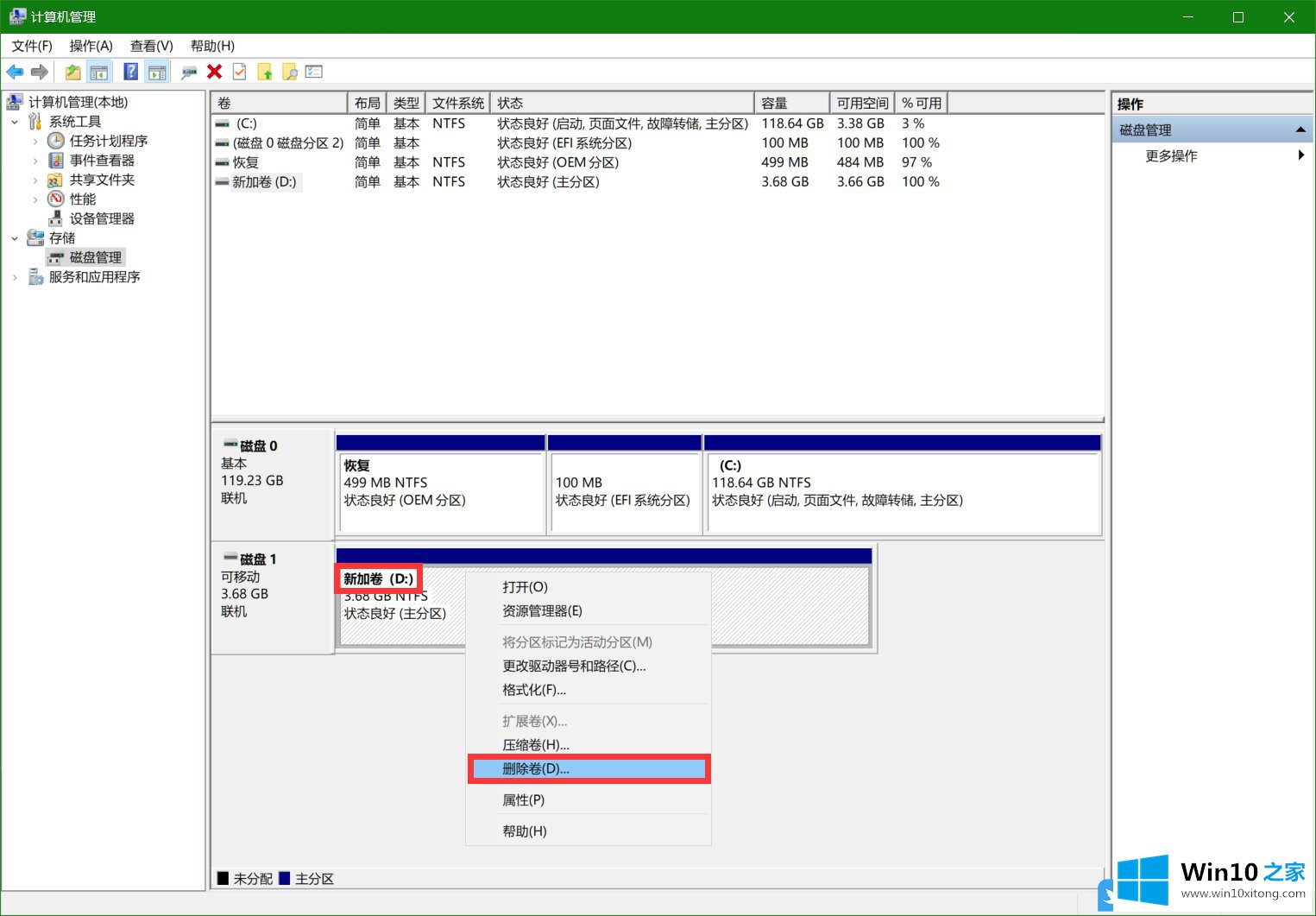The image size is (1316, 916).
Task: Click the Properties checkmark page icon
Action: point(240,72)
